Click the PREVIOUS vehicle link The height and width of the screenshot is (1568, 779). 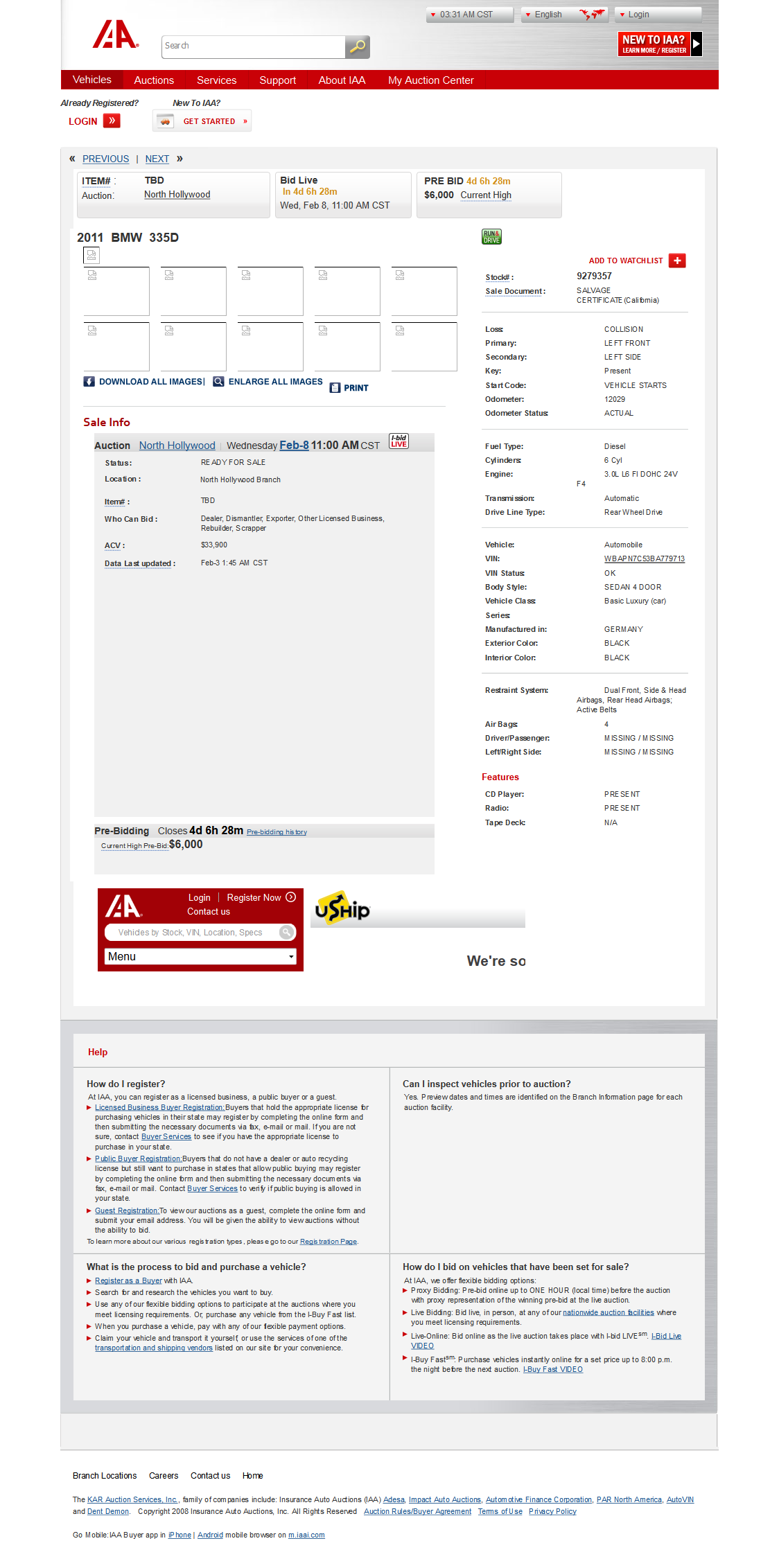pyautogui.click(x=105, y=159)
